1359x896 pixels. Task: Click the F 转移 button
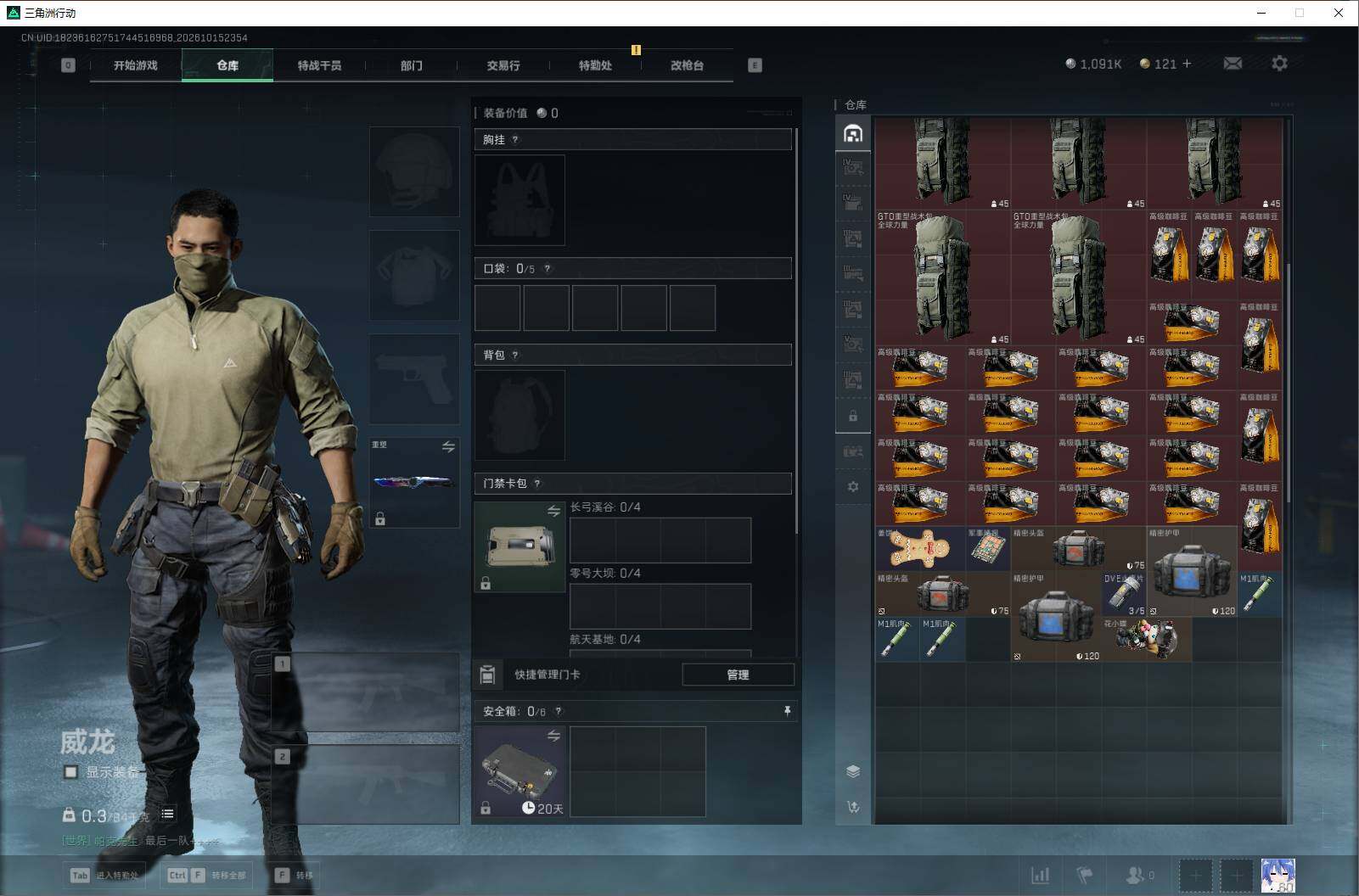[295, 875]
